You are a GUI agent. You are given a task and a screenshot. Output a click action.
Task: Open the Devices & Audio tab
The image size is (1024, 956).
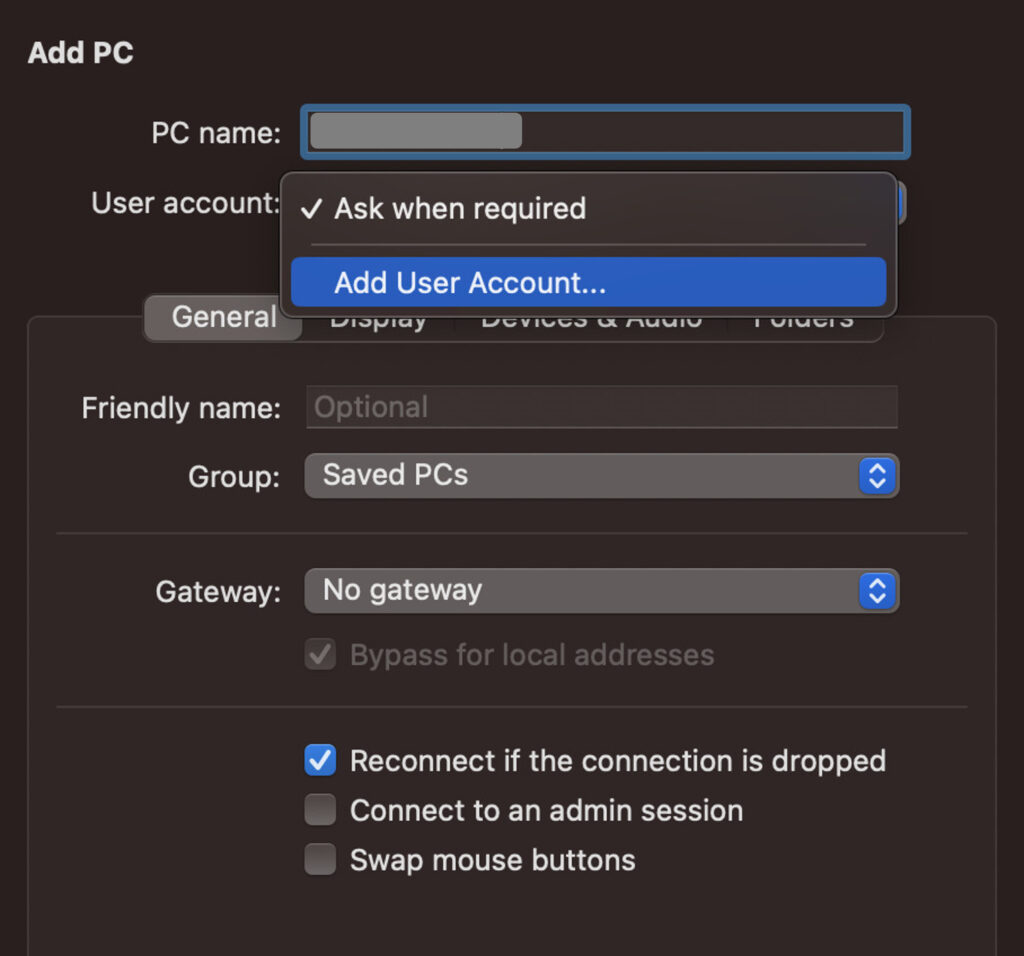tap(592, 324)
